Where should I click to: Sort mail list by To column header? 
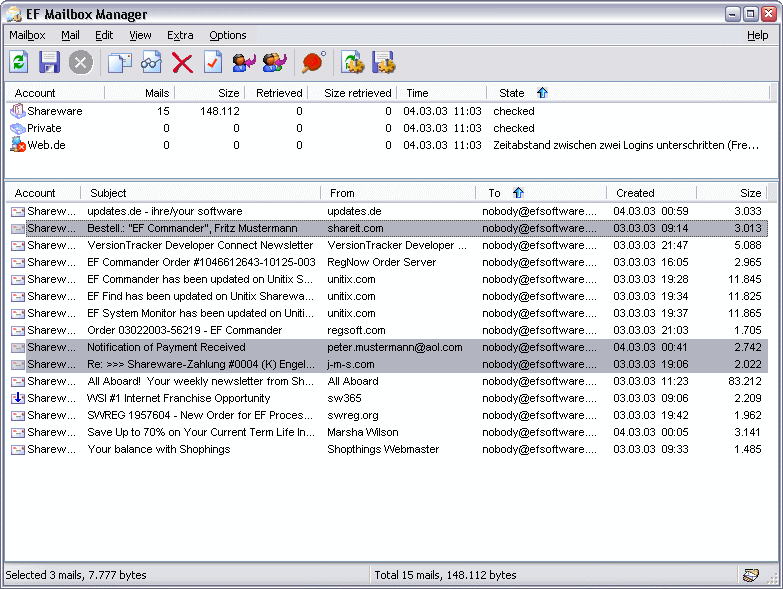pyautogui.click(x=541, y=193)
